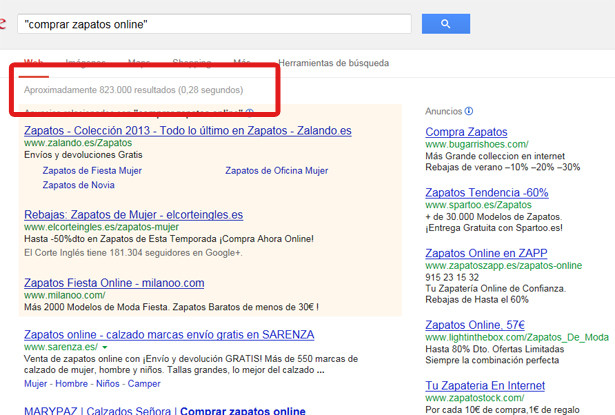This screenshot has width=615, height=415.
Task: Open the Anuncios info icon in sidebar
Action: pyautogui.click(x=469, y=111)
